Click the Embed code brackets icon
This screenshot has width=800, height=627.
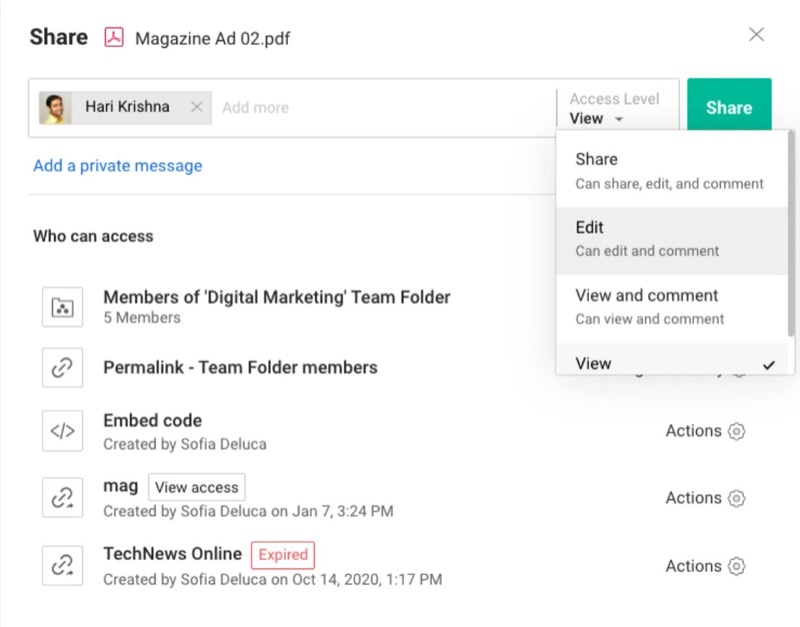62,431
